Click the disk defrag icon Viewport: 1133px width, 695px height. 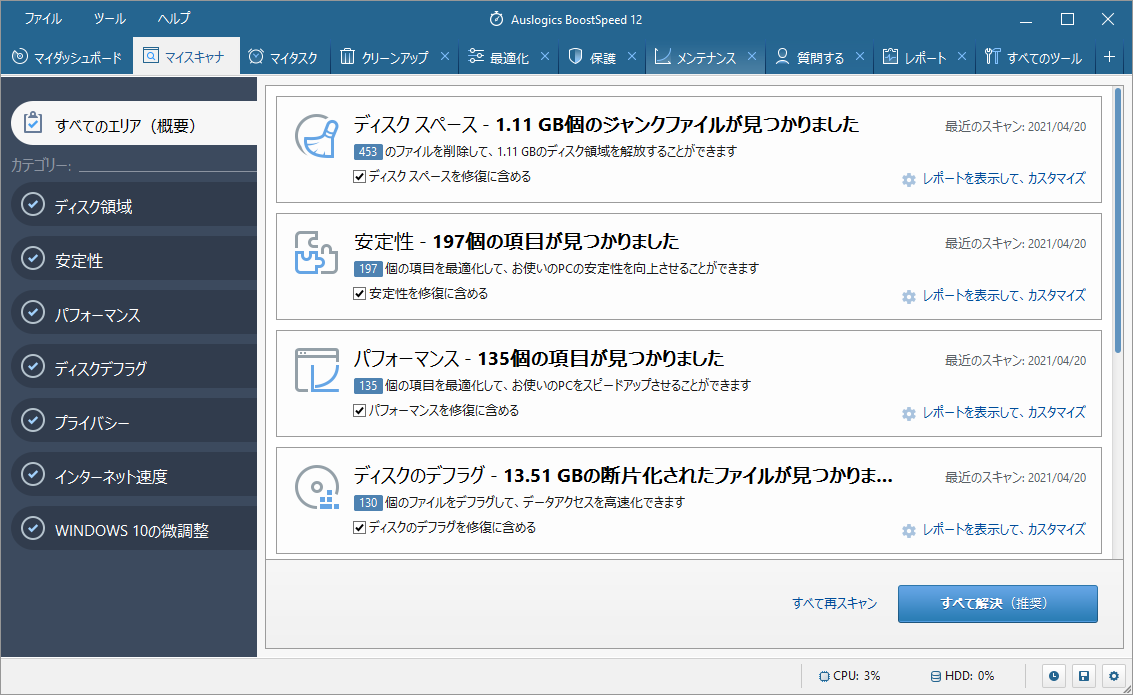(316, 487)
